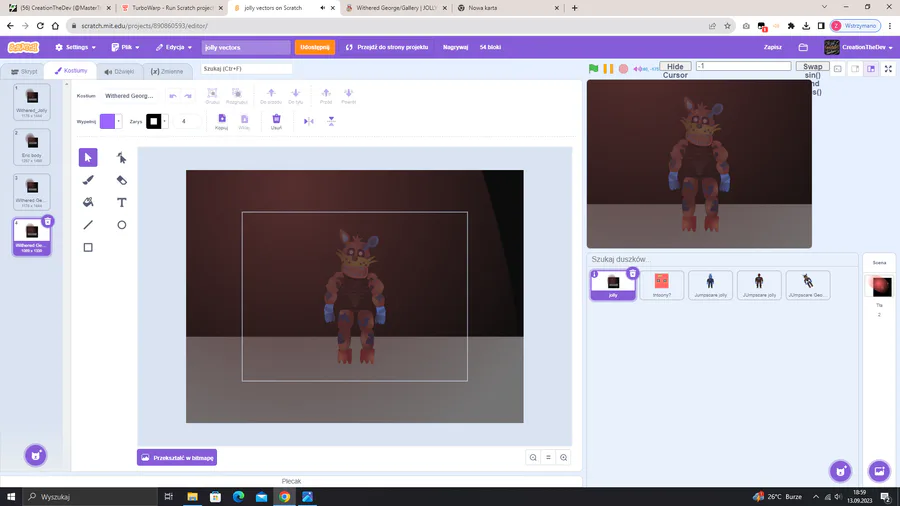The image size is (900, 506).
Task: Select the Fill bucket tool
Action: [x=88, y=202]
